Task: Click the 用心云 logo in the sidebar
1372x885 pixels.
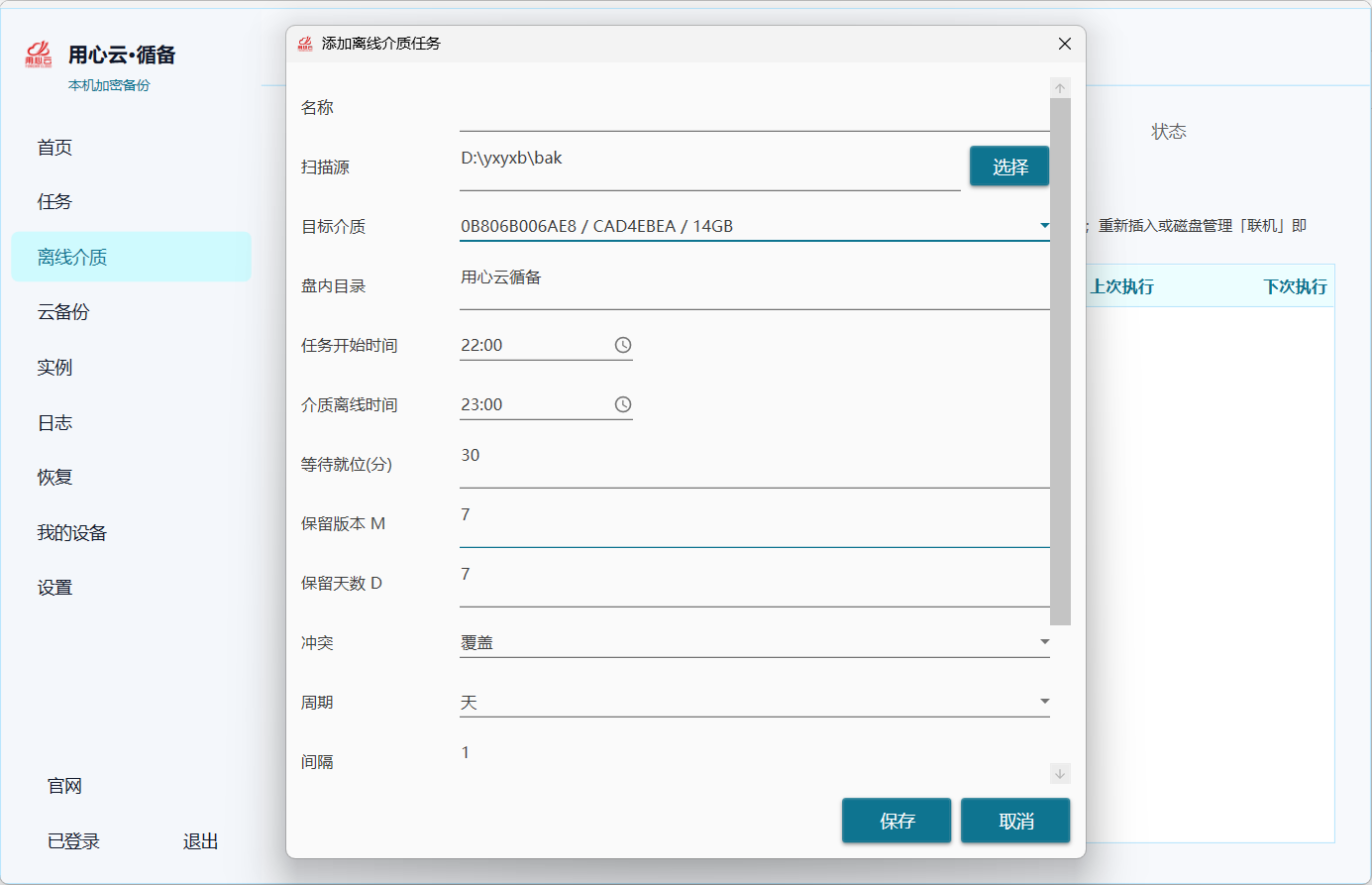Action: (x=39, y=55)
